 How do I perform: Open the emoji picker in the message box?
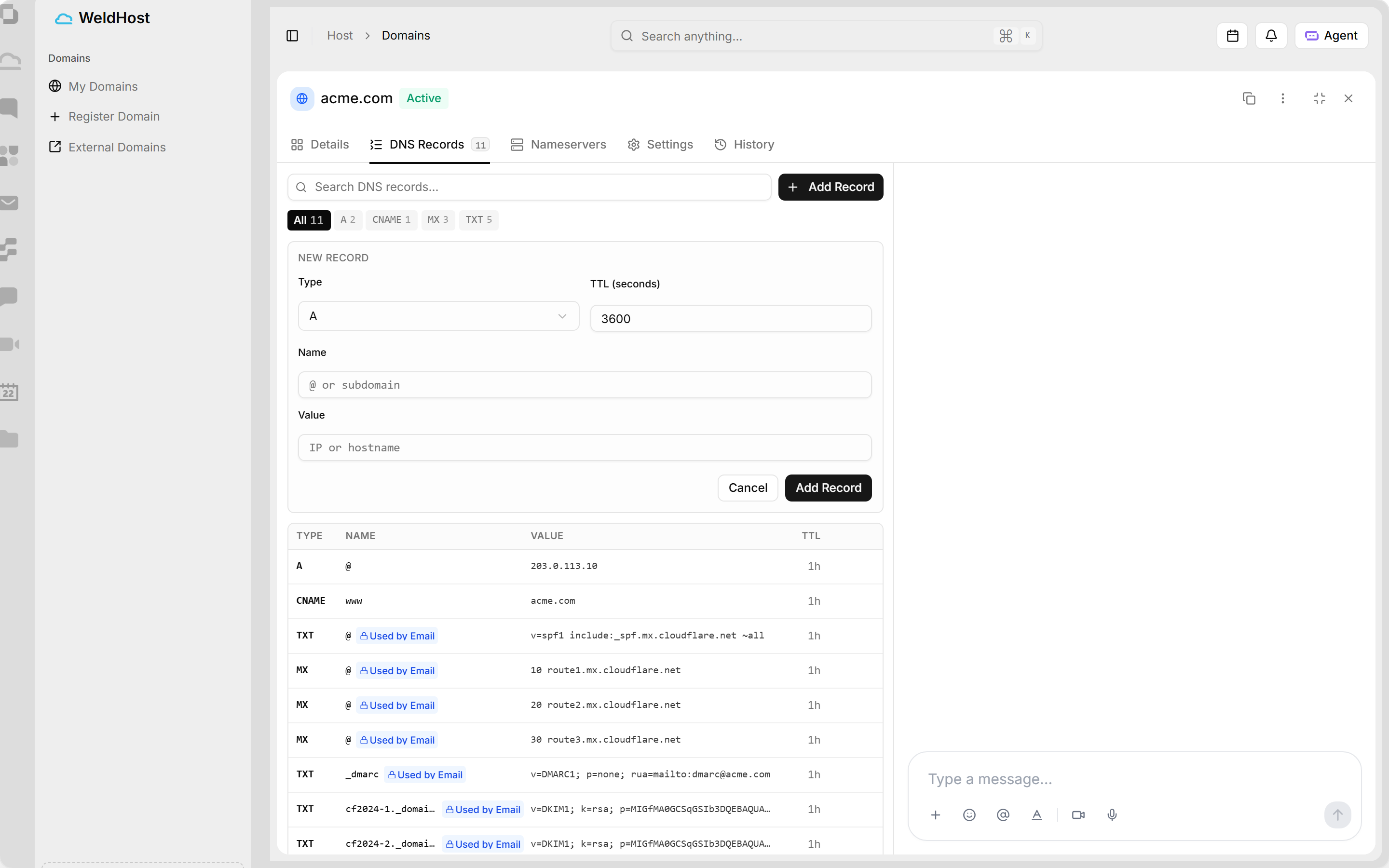pyautogui.click(x=969, y=814)
